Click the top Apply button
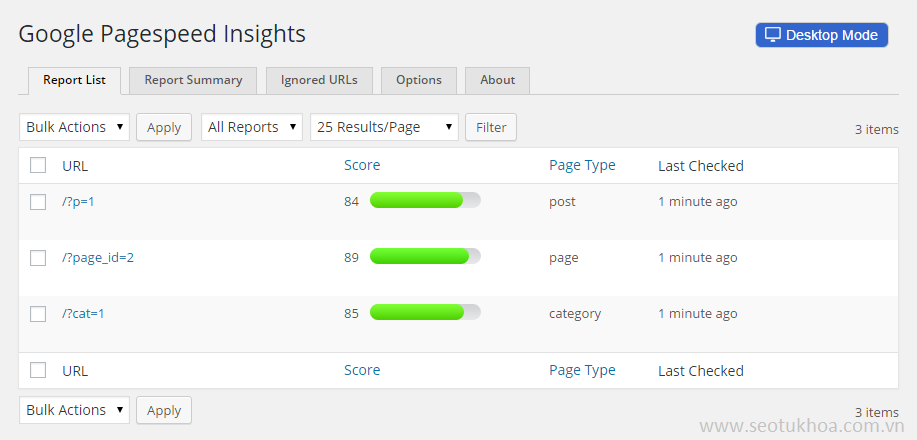This screenshot has height=440, width=917. coord(164,127)
